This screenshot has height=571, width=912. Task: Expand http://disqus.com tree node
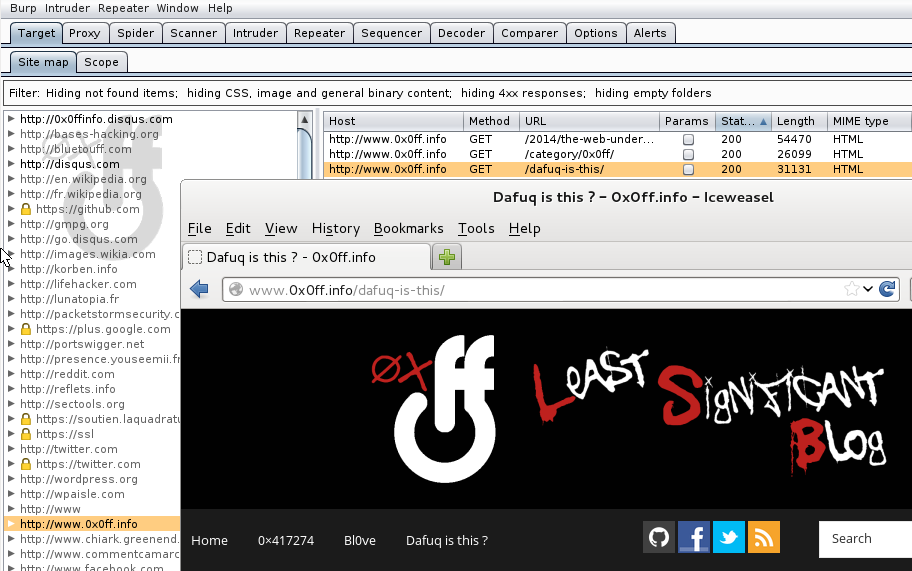10,164
